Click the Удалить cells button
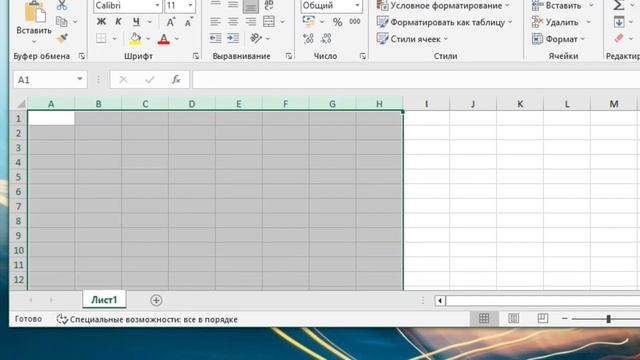 555,22
